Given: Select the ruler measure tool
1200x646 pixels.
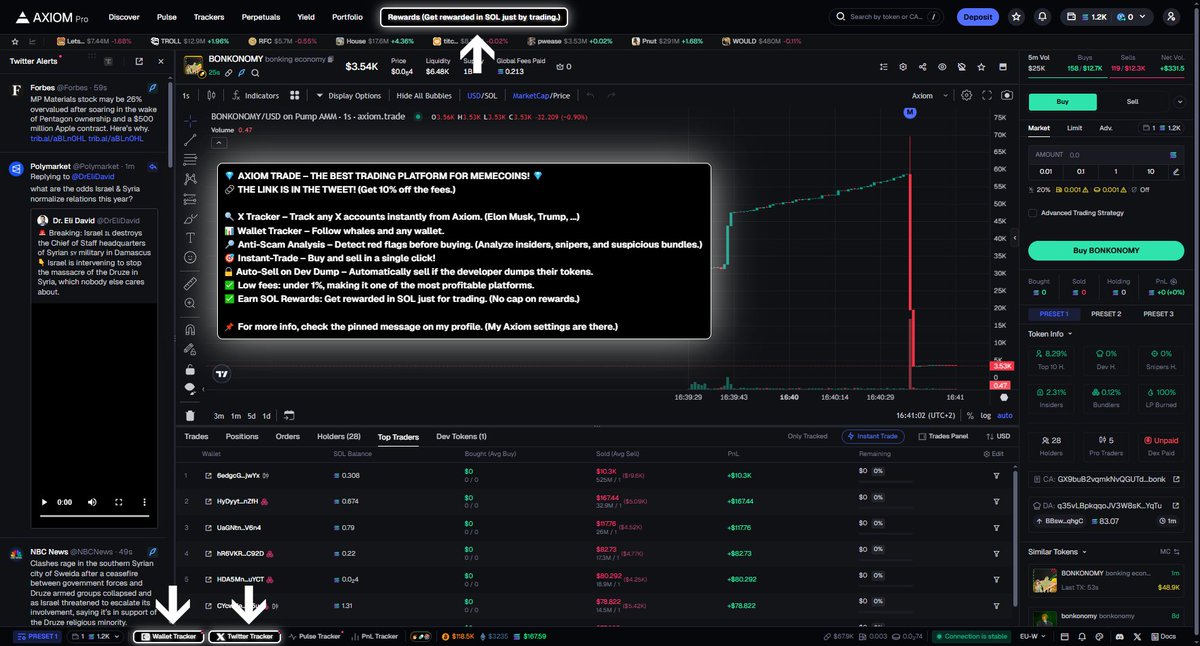Looking at the screenshot, I should (x=190, y=282).
